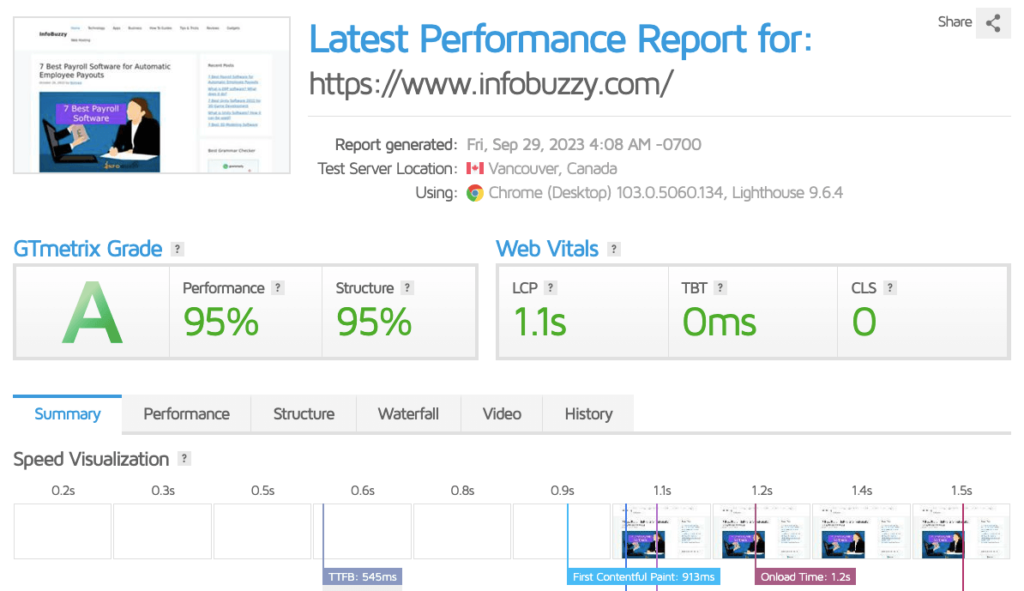
Task: Click the GTmetrix Grade heading
Action: 88,249
